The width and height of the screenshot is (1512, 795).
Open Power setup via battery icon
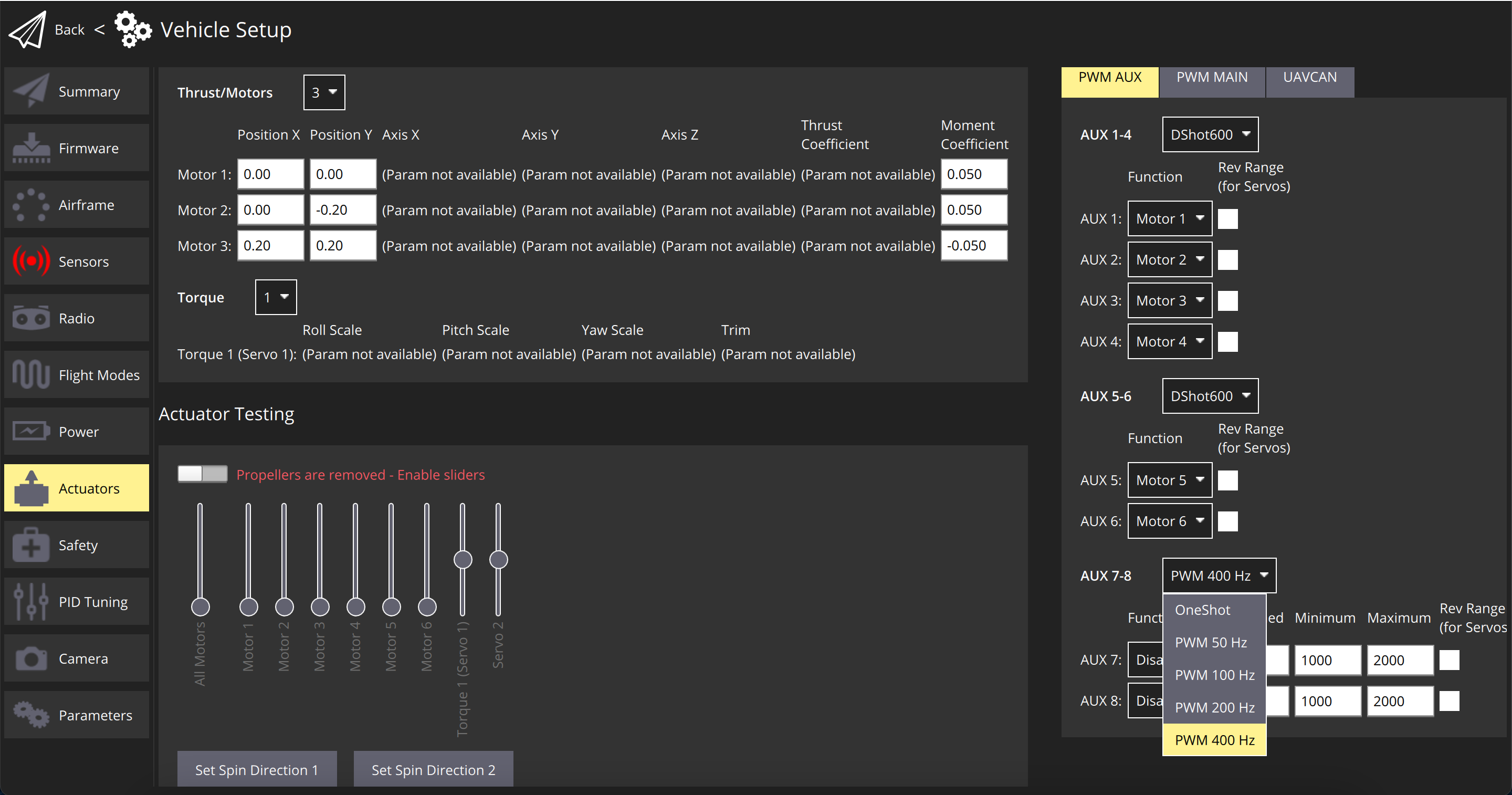pyautogui.click(x=30, y=431)
